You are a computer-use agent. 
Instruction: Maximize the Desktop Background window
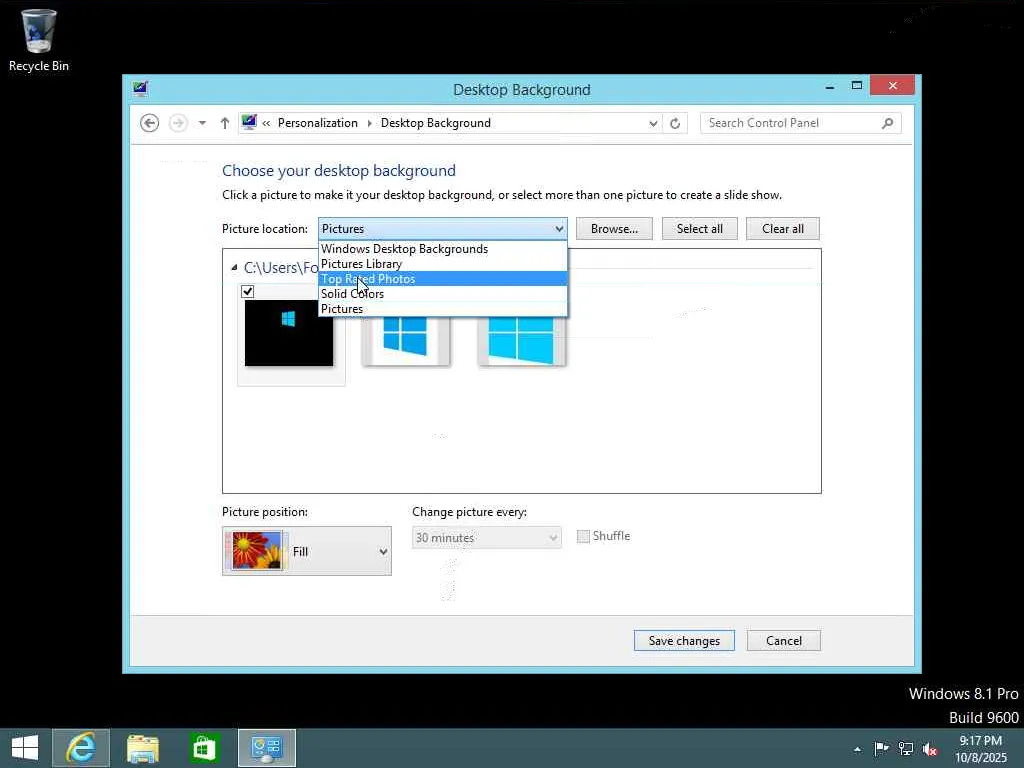point(857,86)
